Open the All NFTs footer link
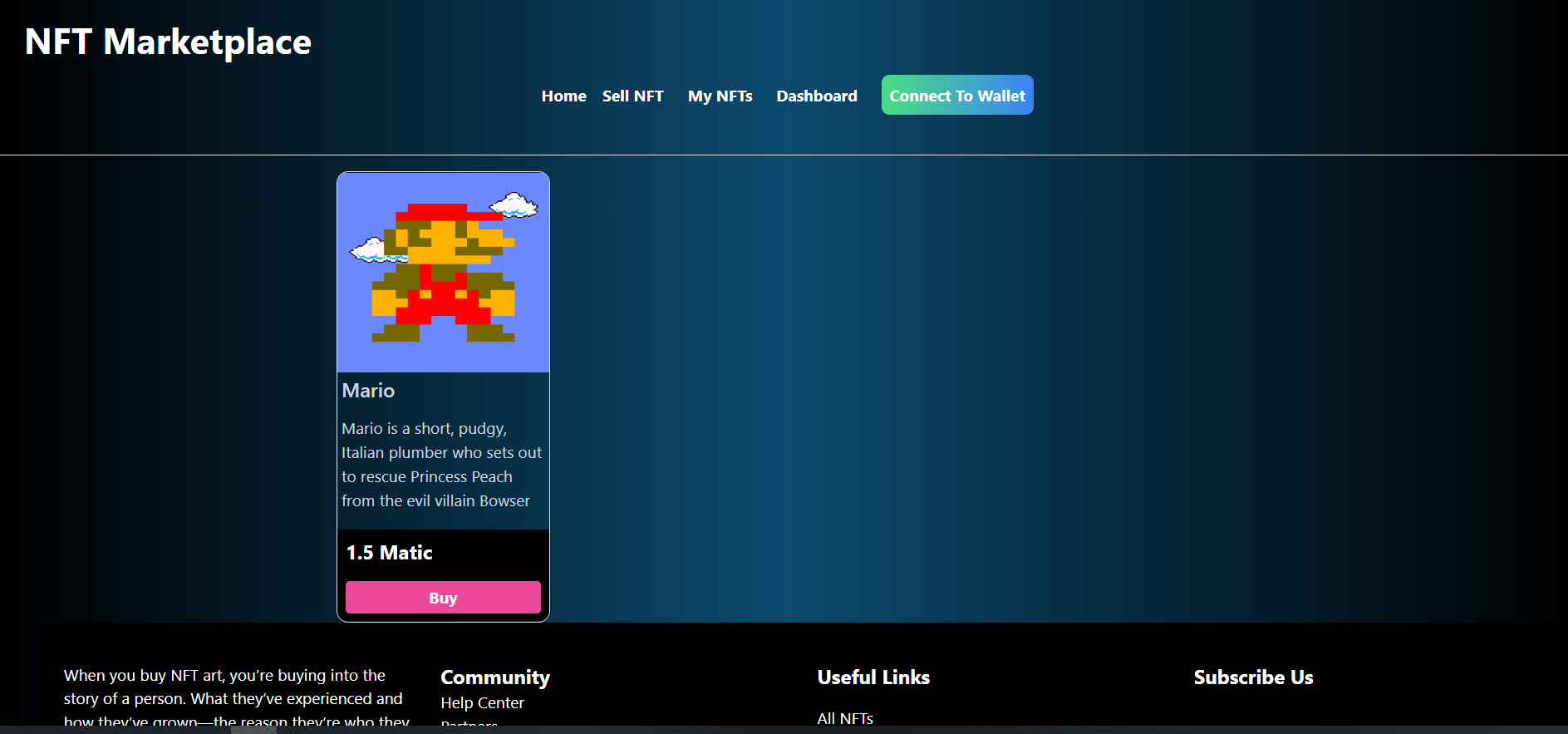The image size is (1568, 734). pyautogui.click(x=845, y=718)
